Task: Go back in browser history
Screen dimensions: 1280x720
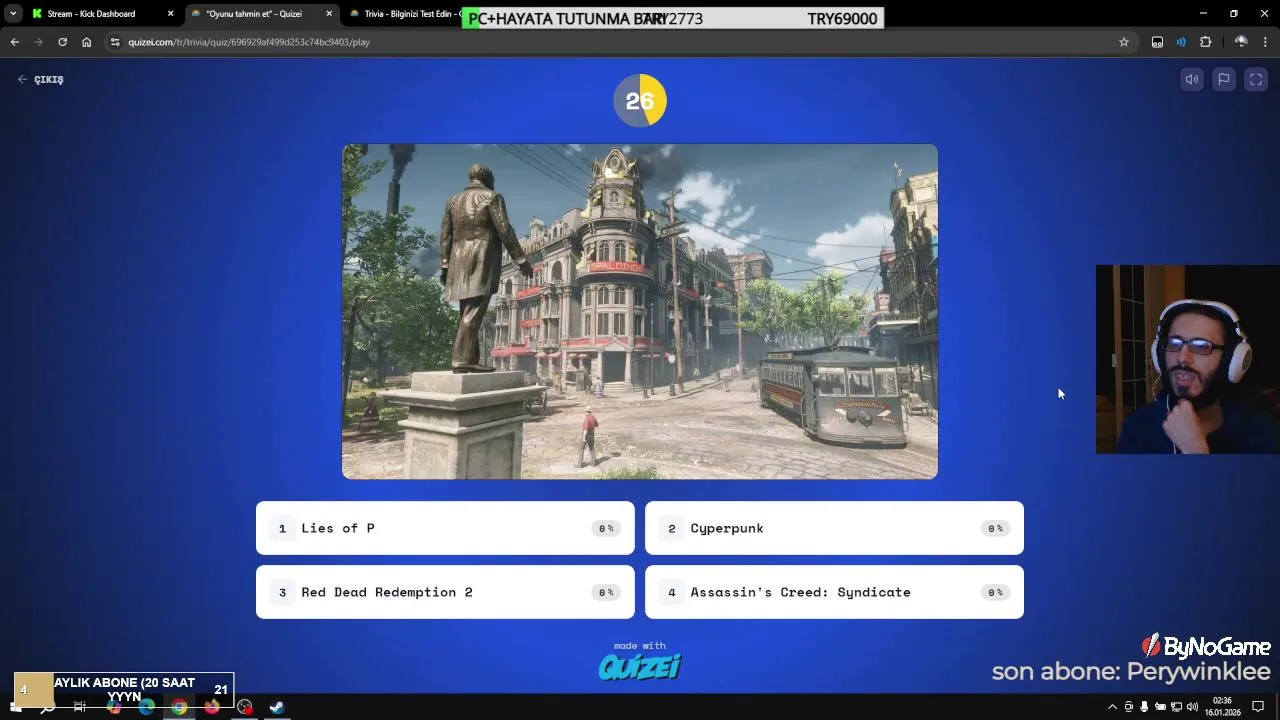Action: point(14,42)
